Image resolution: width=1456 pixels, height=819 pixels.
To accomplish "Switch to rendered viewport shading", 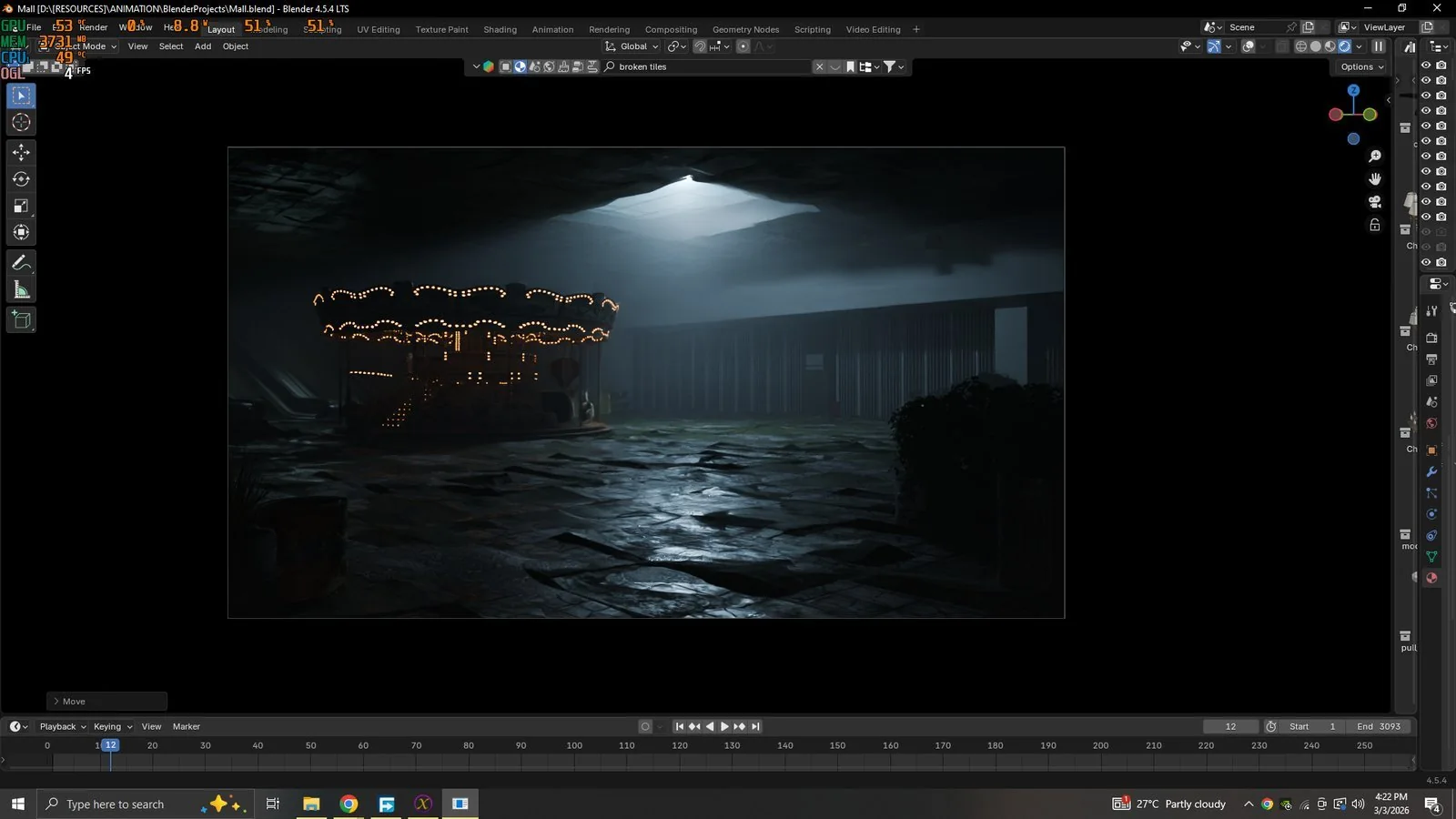I will pos(1345,46).
